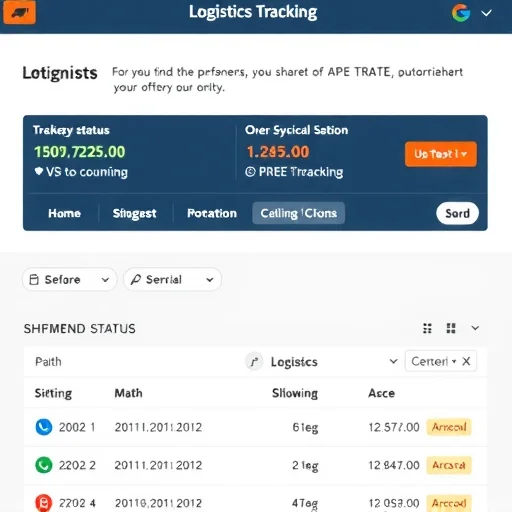Click the white Sord button
Screen dimensions: 512x512
(x=457, y=213)
